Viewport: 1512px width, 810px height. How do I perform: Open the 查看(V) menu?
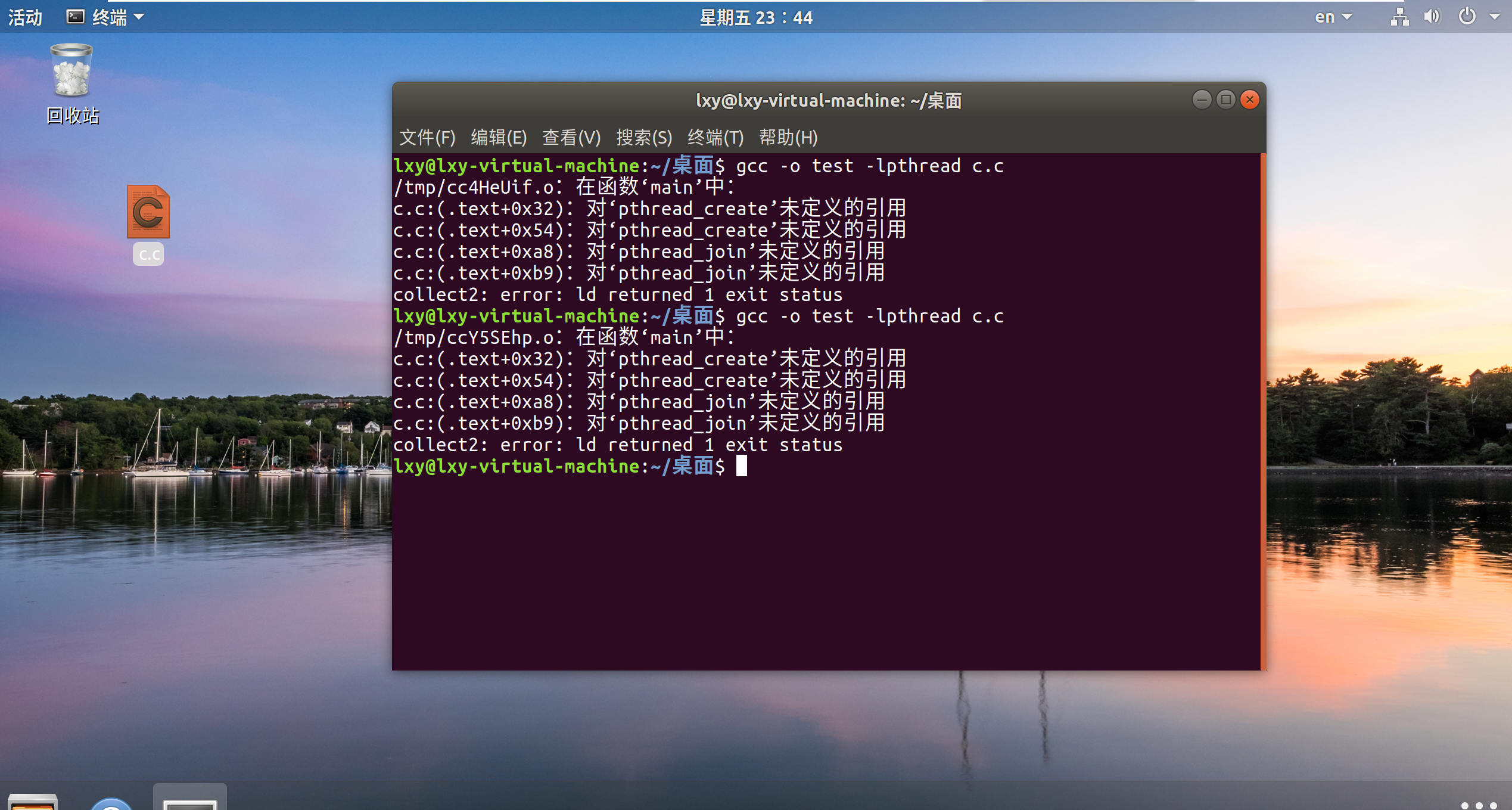571,138
